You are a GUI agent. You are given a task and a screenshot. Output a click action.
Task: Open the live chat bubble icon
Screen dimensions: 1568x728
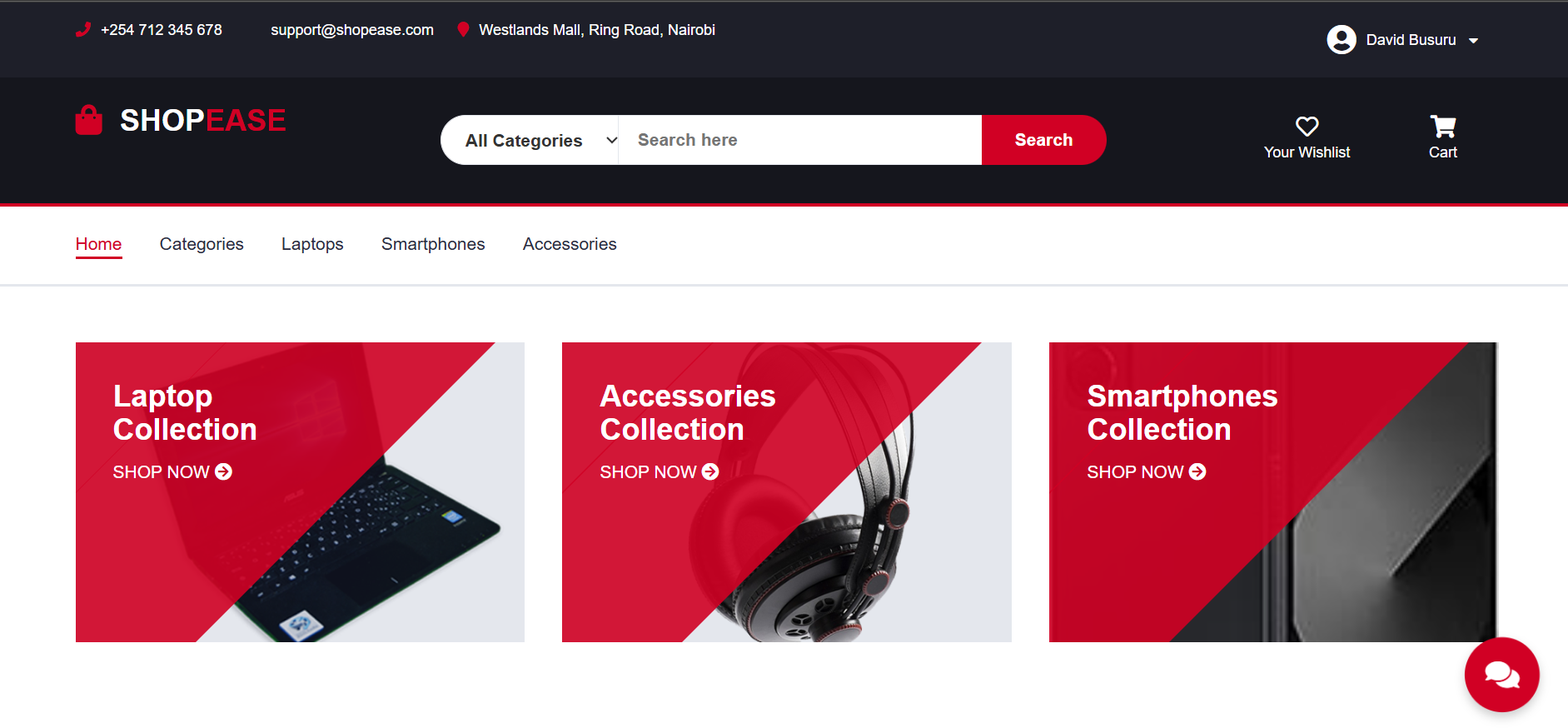click(1501, 675)
